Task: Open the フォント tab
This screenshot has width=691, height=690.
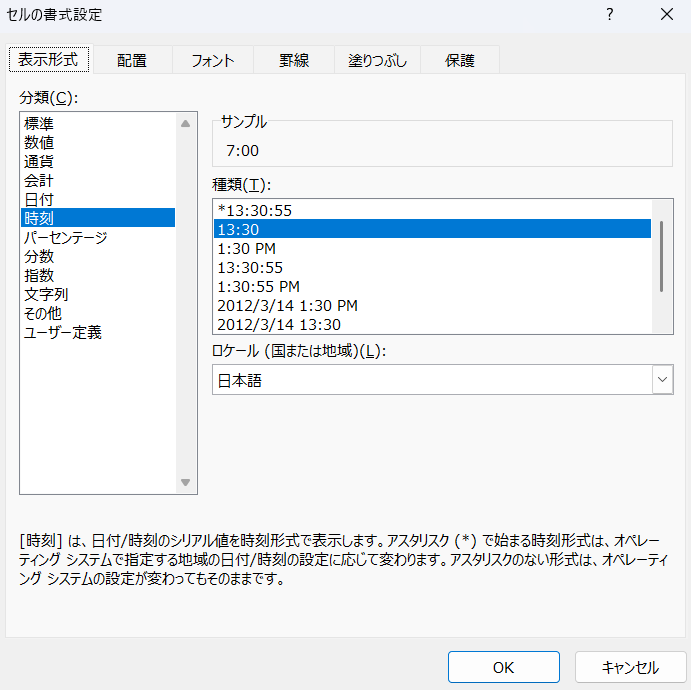Action: 212,60
